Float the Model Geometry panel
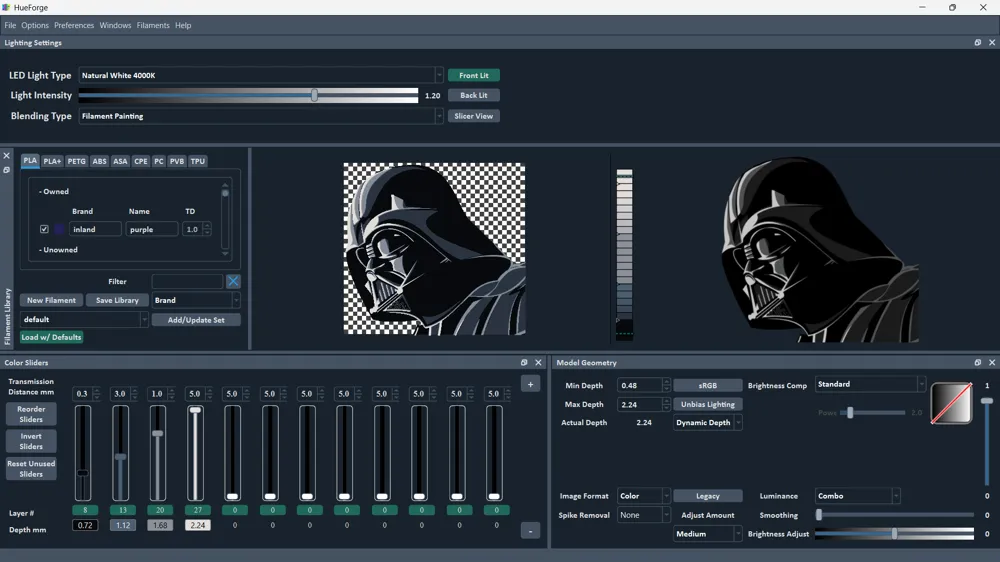1000x562 pixels. tap(978, 362)
